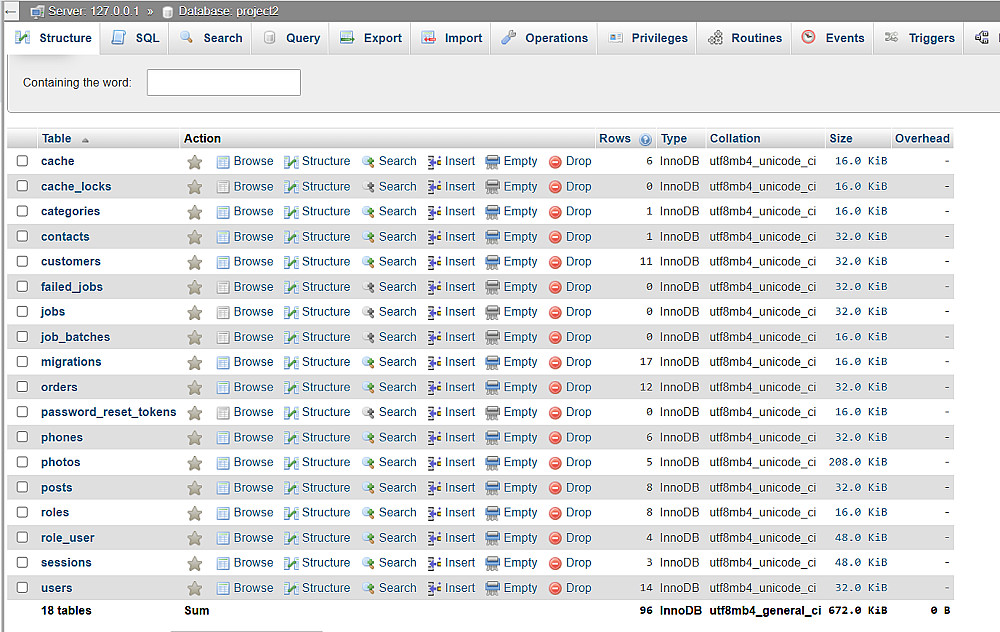Screen dimensions: 1000x632
Task: Open the Events tab
Action: 833,38
